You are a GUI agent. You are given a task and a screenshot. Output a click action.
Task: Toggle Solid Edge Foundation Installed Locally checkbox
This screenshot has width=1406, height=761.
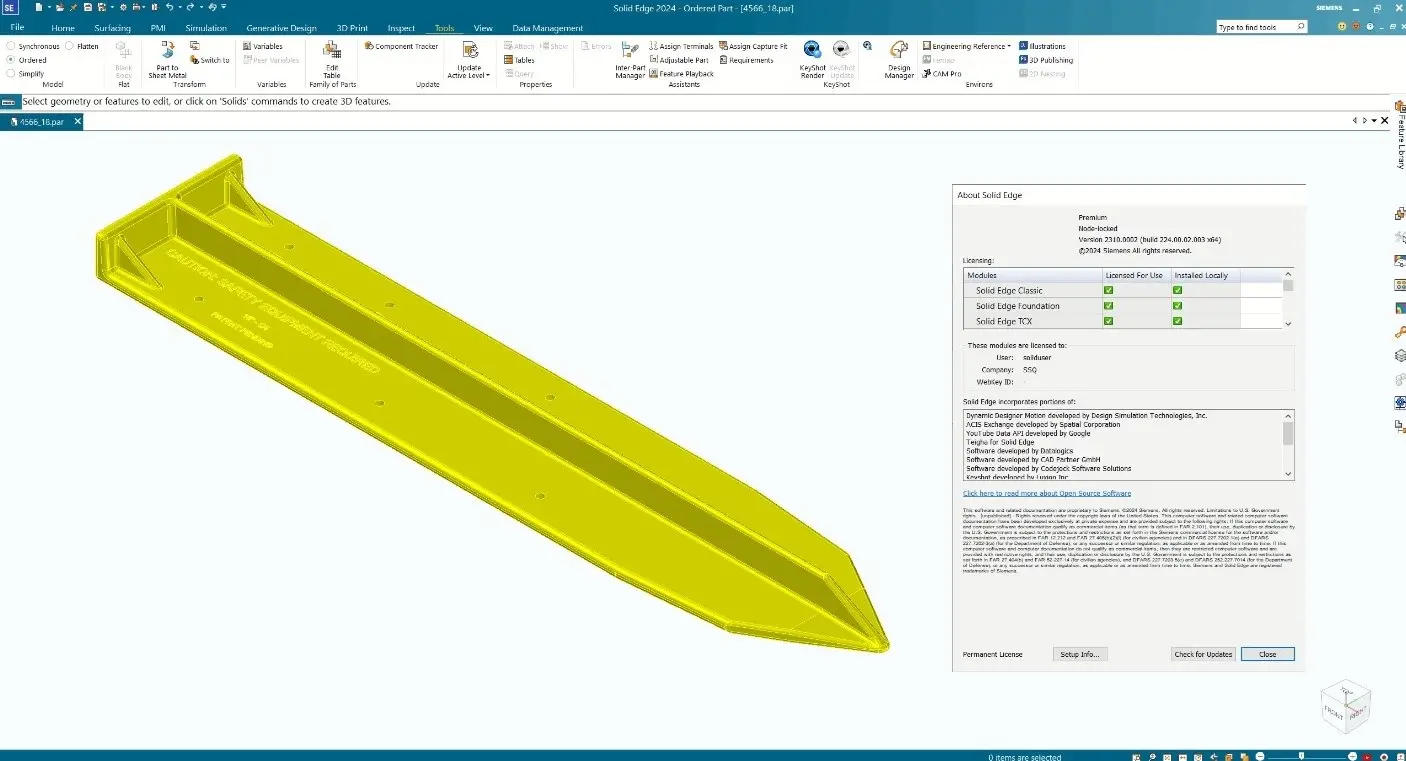pyautogui.click(x=1178, y=306)
